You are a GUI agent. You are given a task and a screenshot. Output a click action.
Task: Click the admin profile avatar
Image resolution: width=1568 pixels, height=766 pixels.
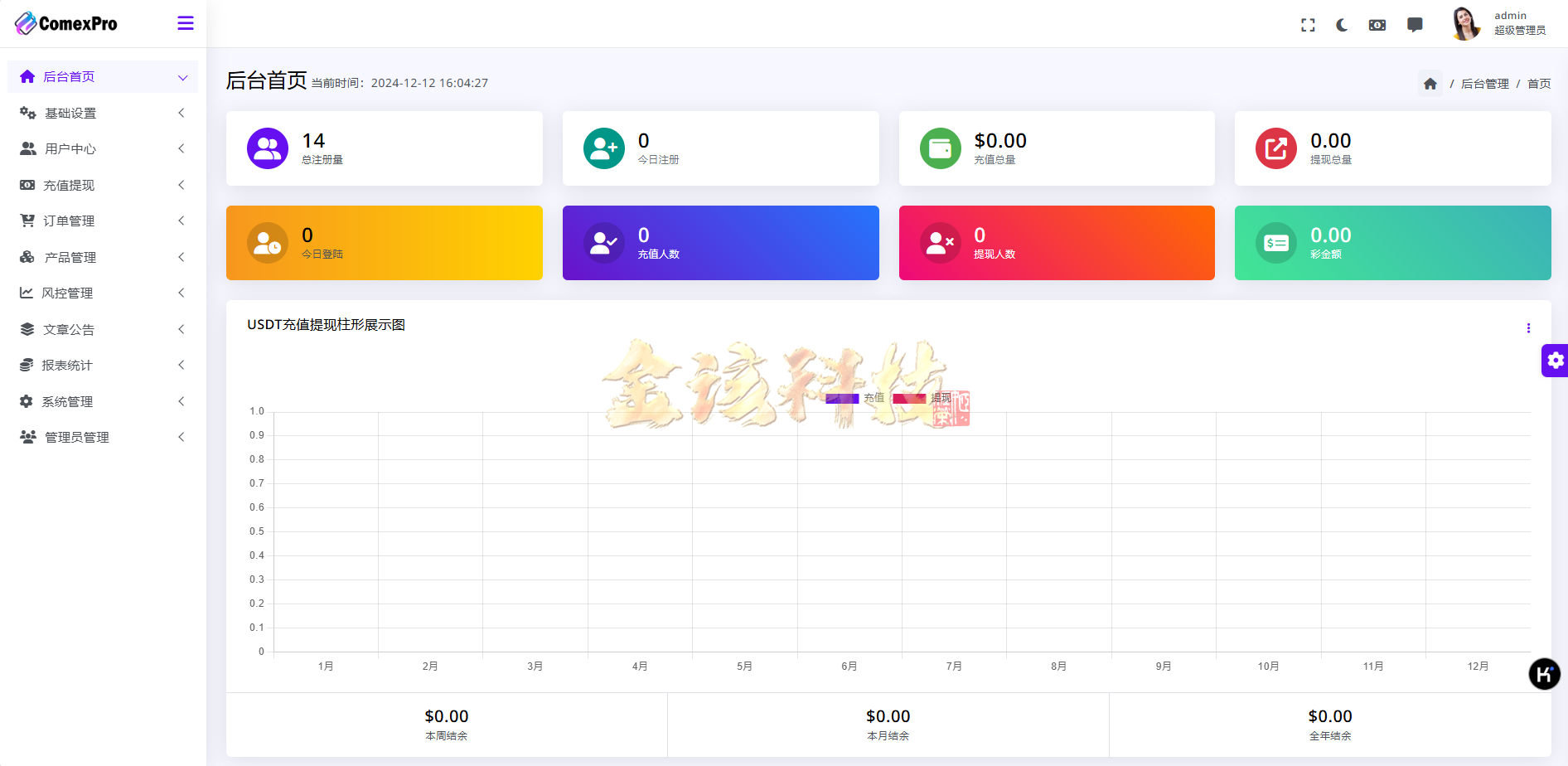pyautogui.click(x=1465, y=23)
